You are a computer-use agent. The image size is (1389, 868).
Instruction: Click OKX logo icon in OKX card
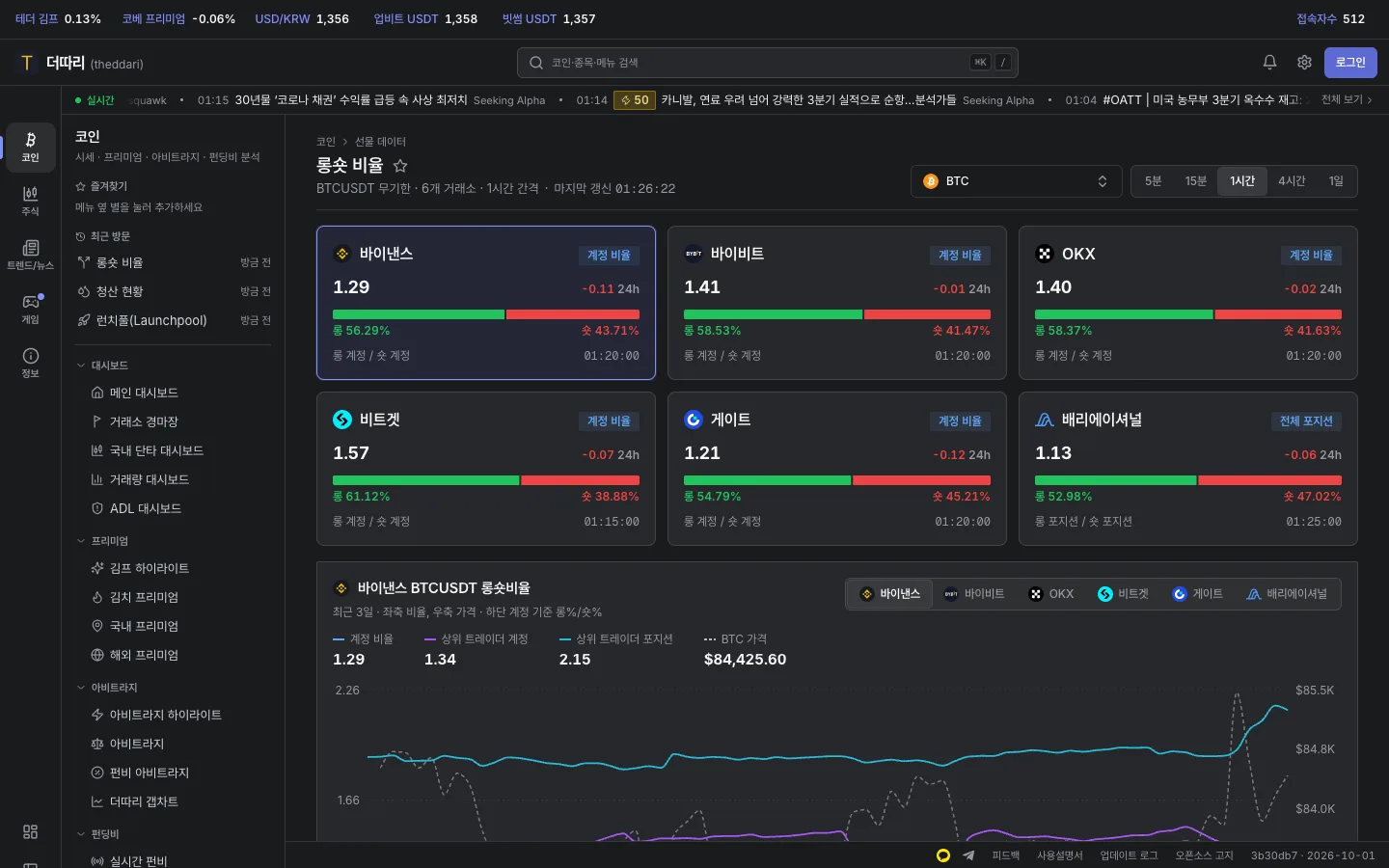point(1044,254)
